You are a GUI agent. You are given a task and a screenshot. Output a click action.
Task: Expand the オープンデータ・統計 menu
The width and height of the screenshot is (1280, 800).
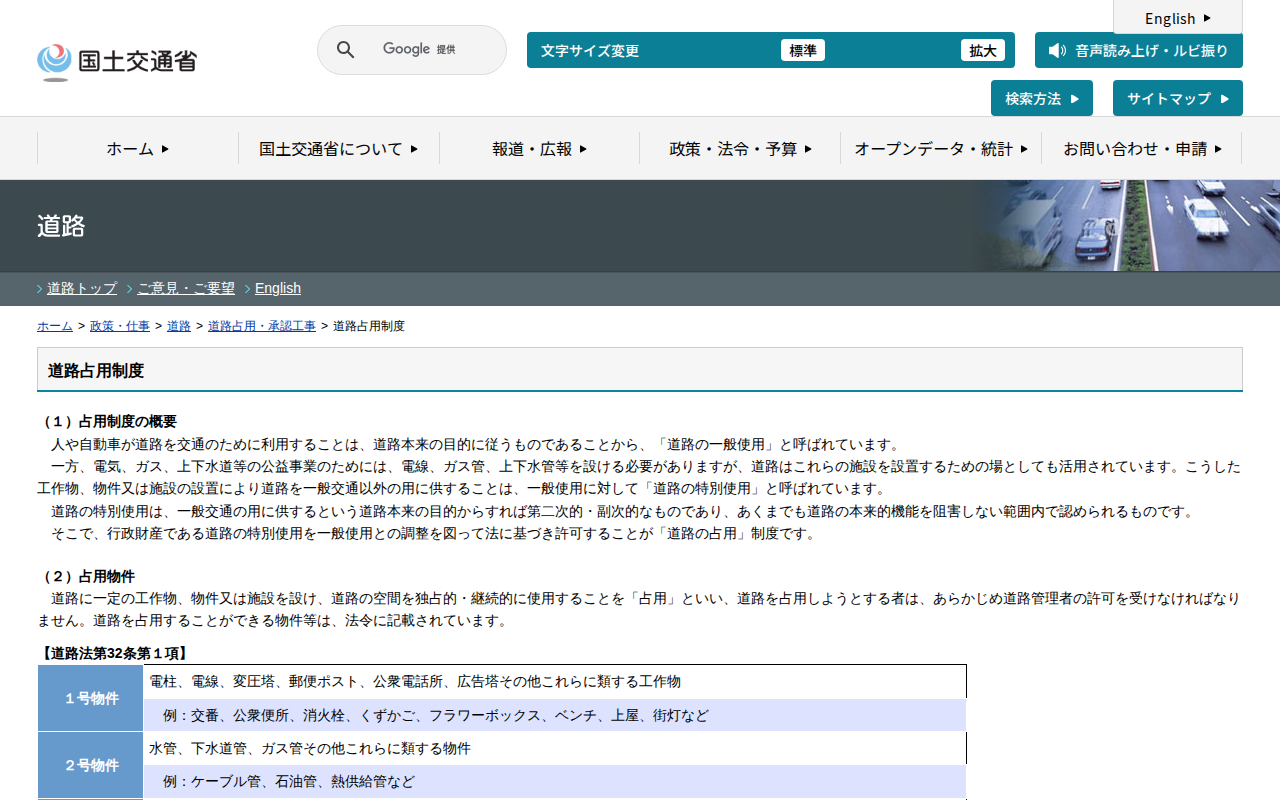[940, 148]
